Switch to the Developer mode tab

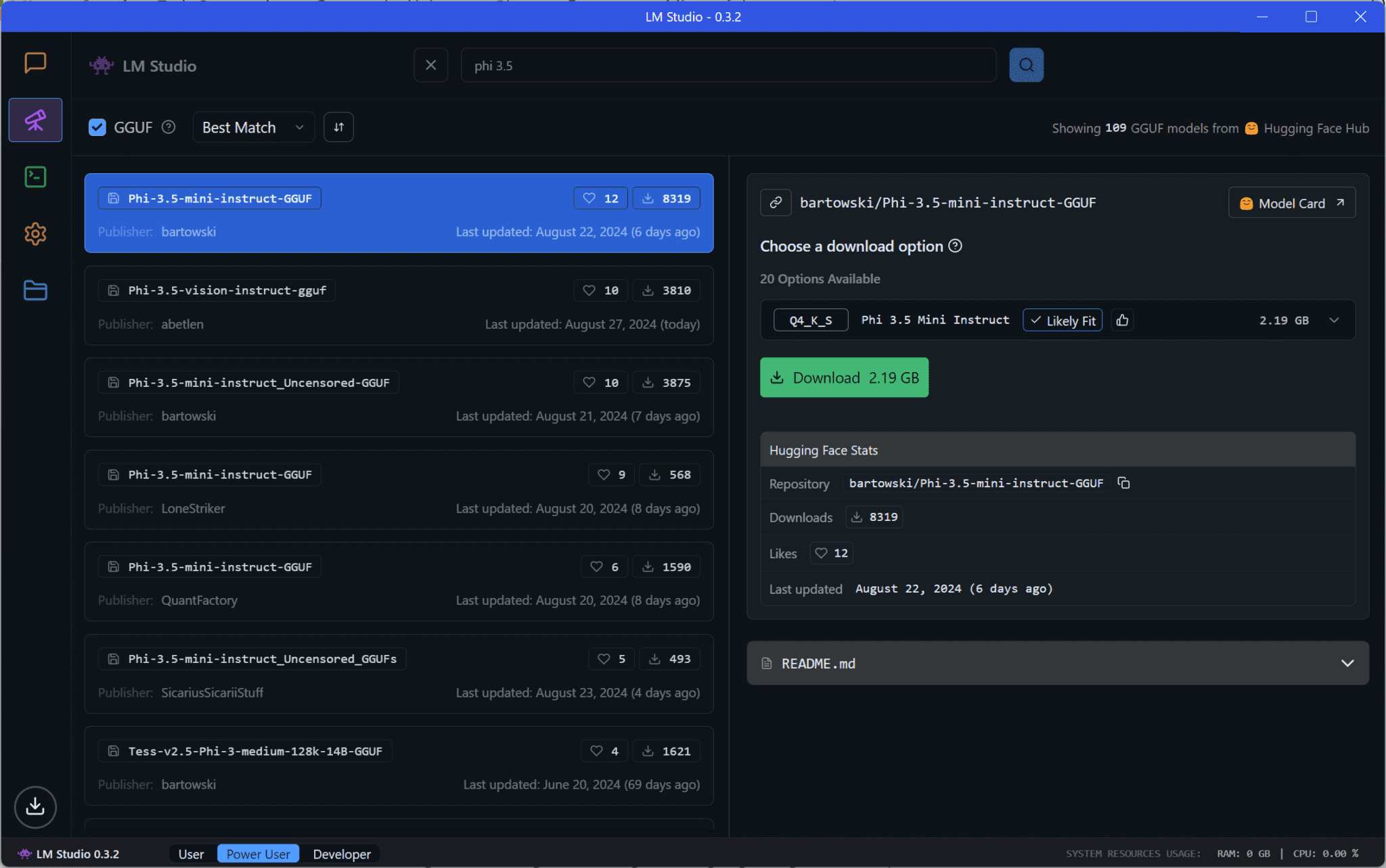(342, 854)
